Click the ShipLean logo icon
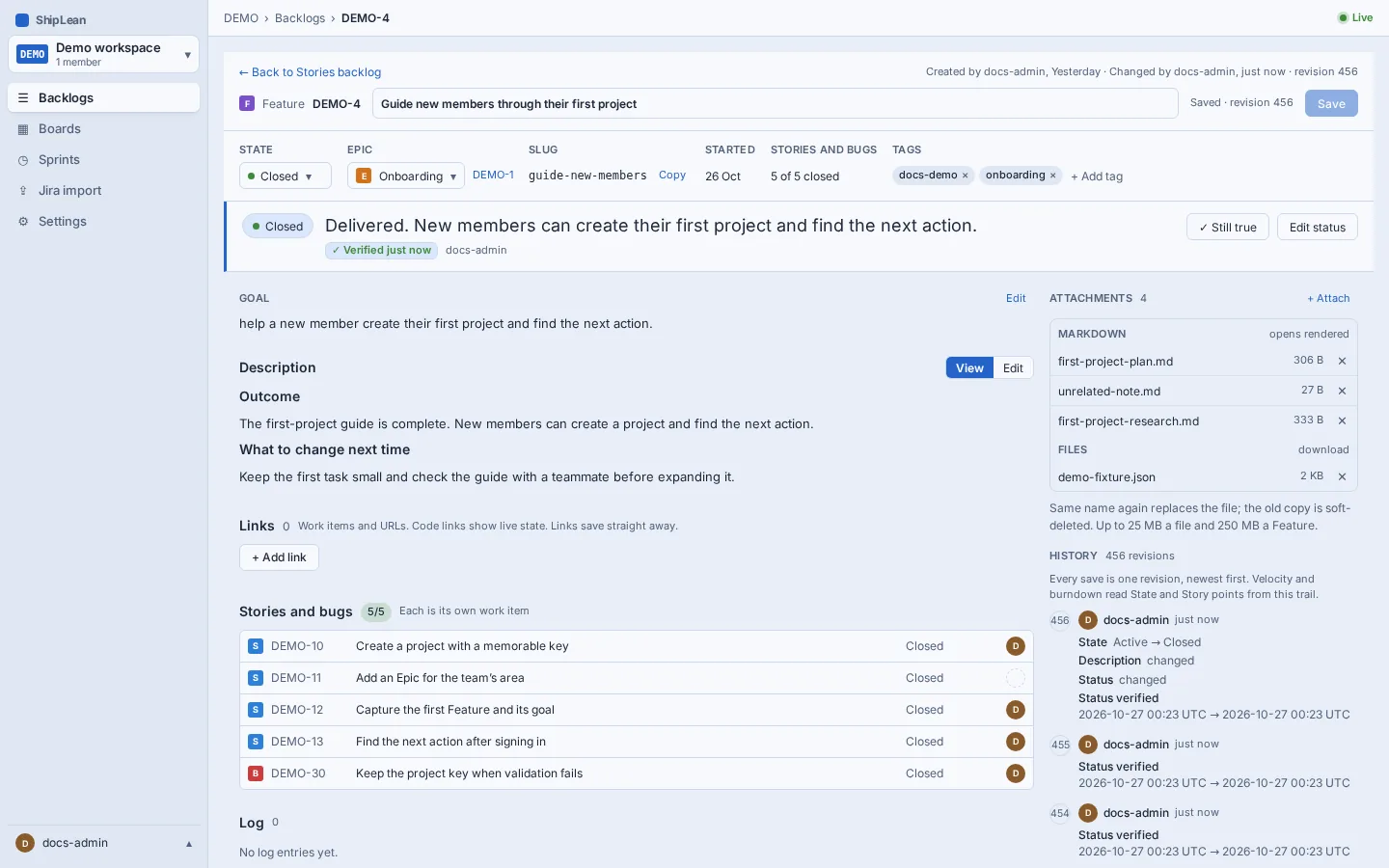 point(22,20)
